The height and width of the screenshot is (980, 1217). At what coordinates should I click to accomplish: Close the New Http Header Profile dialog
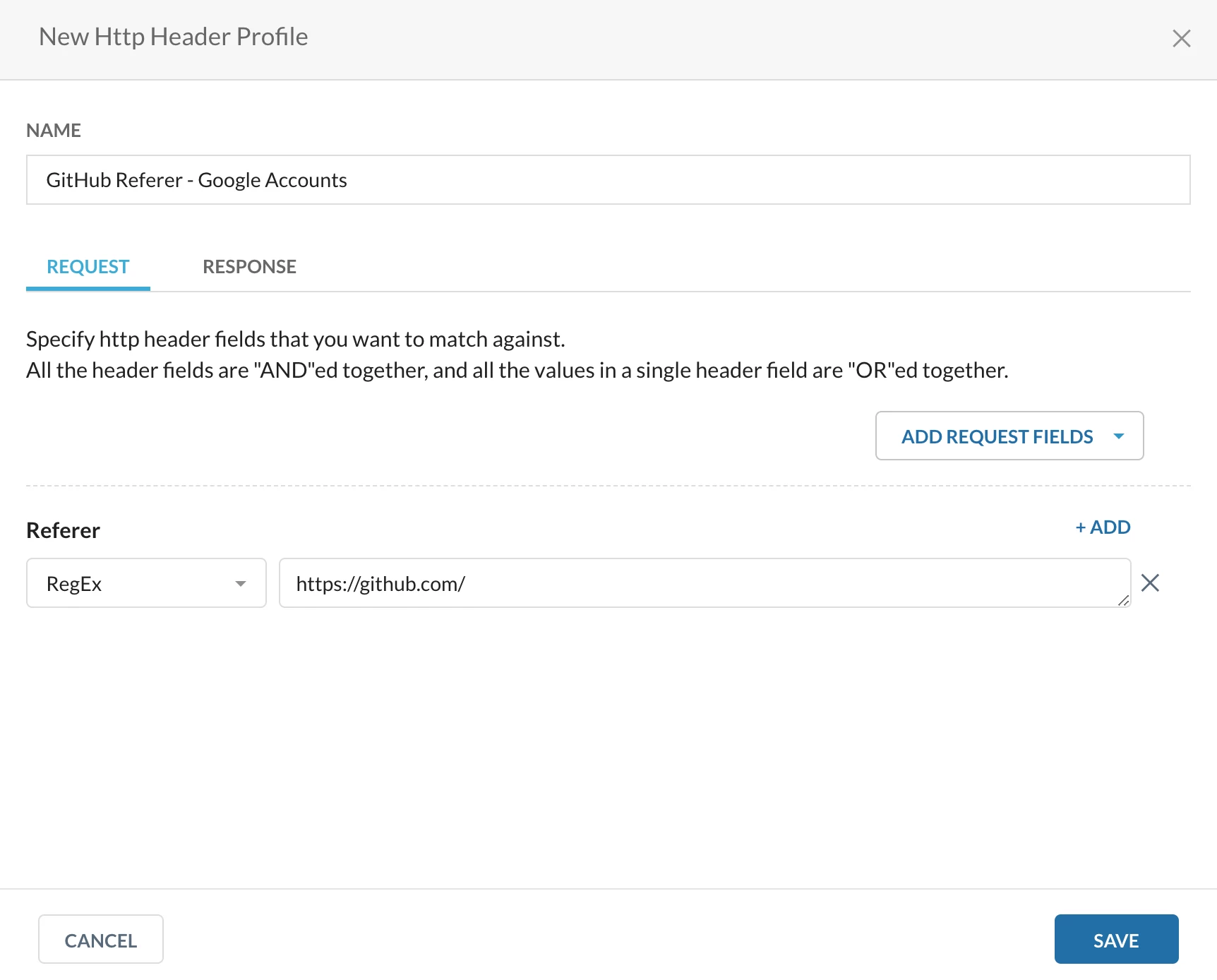(1181, 38)
